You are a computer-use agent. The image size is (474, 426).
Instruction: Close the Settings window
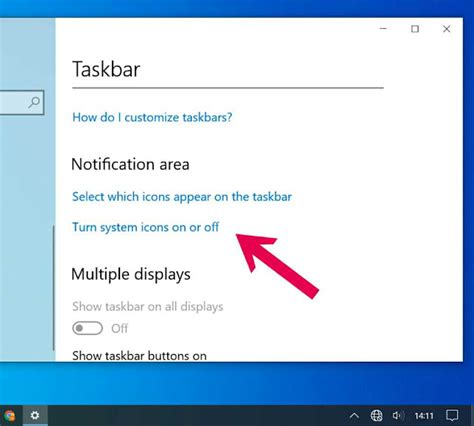click(447, 29)
